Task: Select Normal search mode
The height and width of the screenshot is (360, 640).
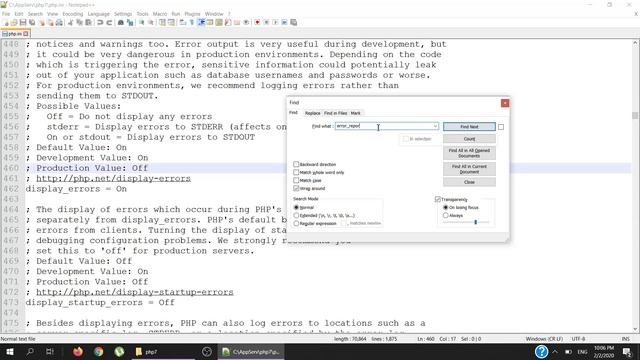Action: tap(296, 207)
